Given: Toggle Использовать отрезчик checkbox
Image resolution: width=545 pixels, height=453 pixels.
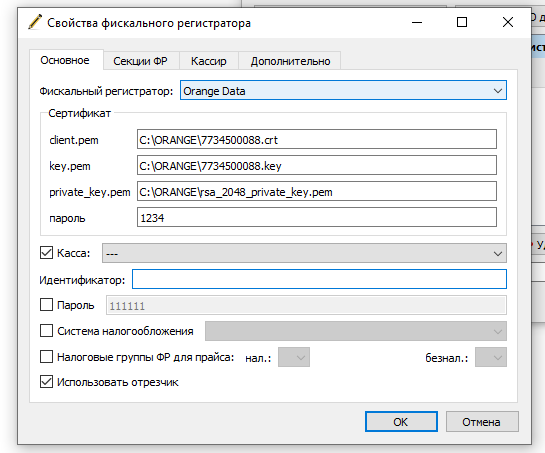Looking at the screenshot, I should tap(46, 382).
